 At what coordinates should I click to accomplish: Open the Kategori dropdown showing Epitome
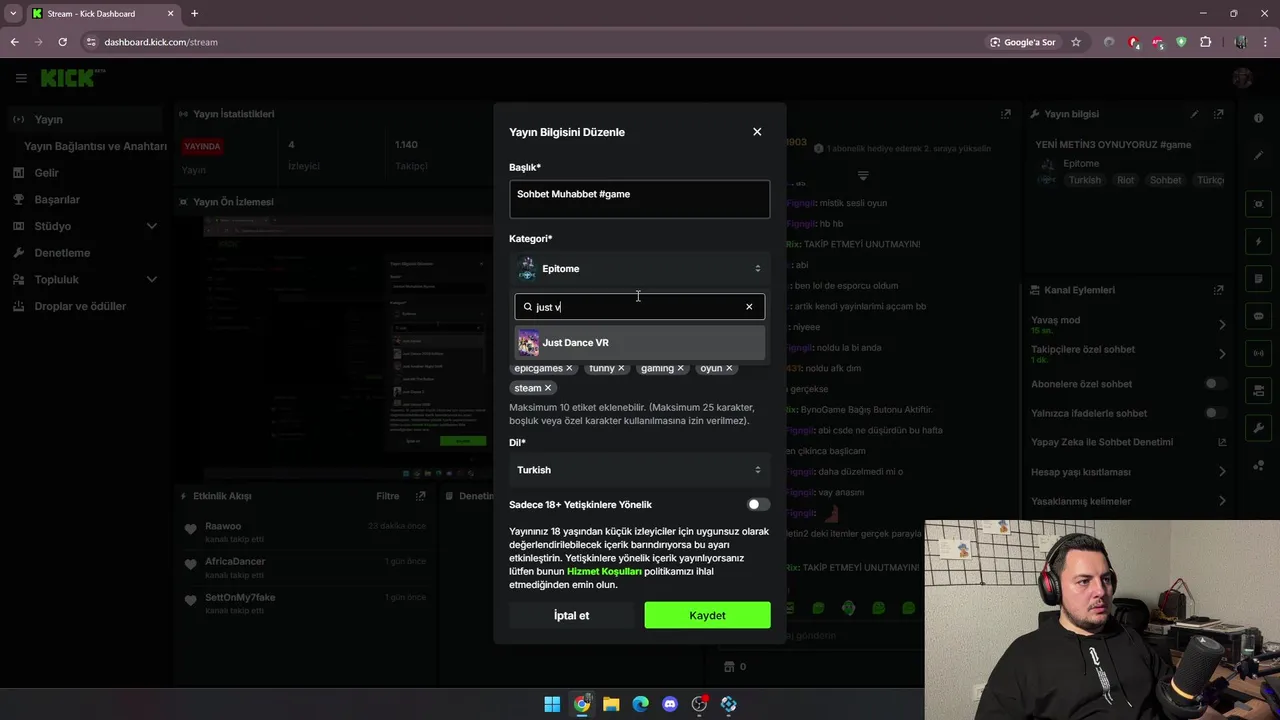click(640, 268)
